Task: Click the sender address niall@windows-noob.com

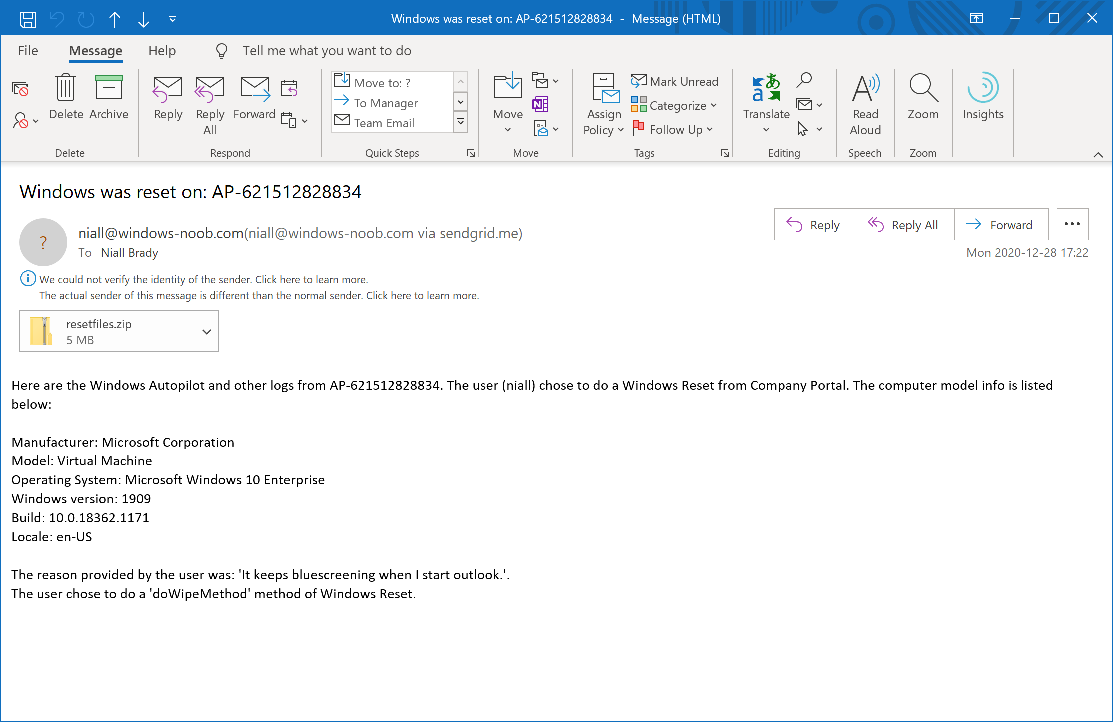Action: pos(160,233)
